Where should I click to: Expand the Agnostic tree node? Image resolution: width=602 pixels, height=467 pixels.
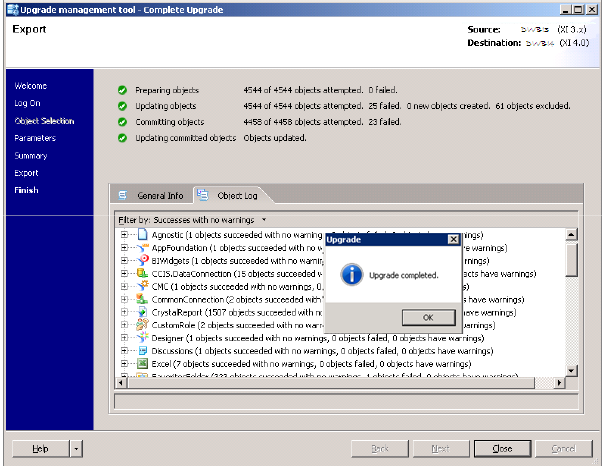tap(125, 234)
